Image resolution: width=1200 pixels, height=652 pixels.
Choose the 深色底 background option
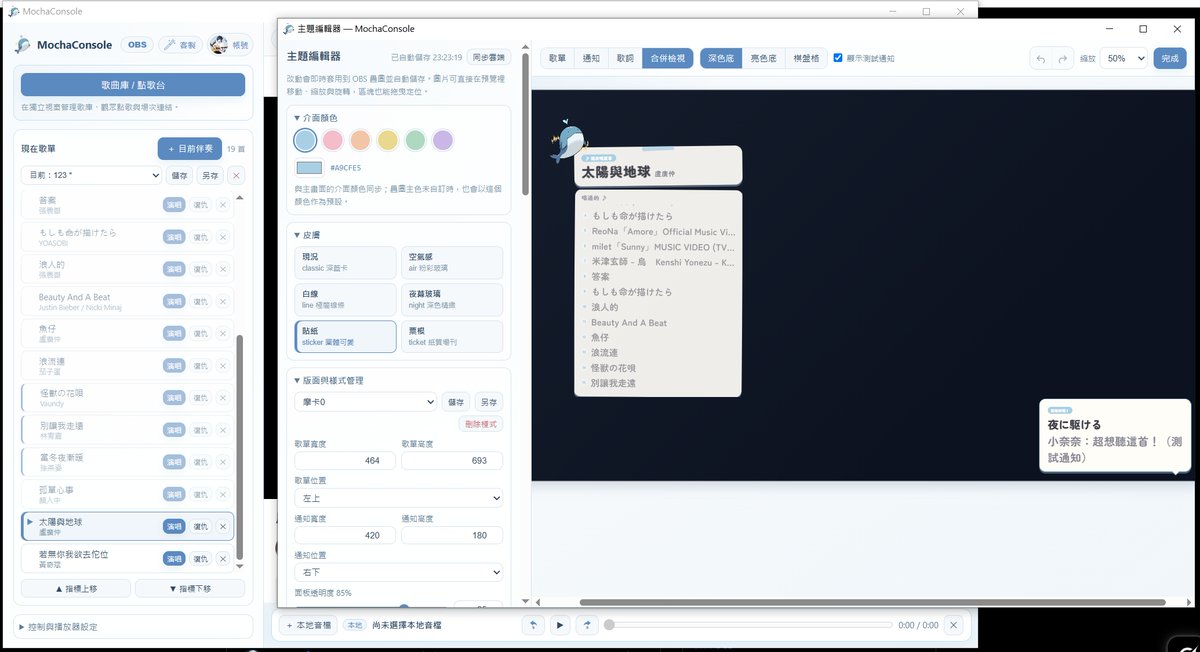tap(721, 59)
